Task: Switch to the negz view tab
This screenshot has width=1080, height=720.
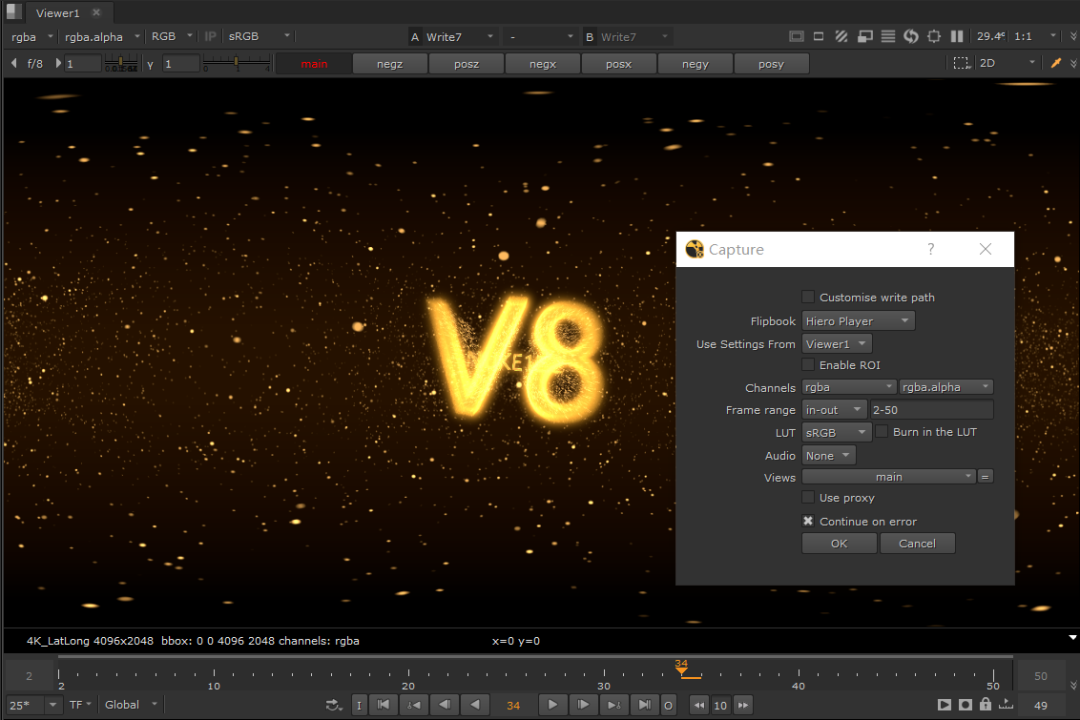Action: (390, 64)
